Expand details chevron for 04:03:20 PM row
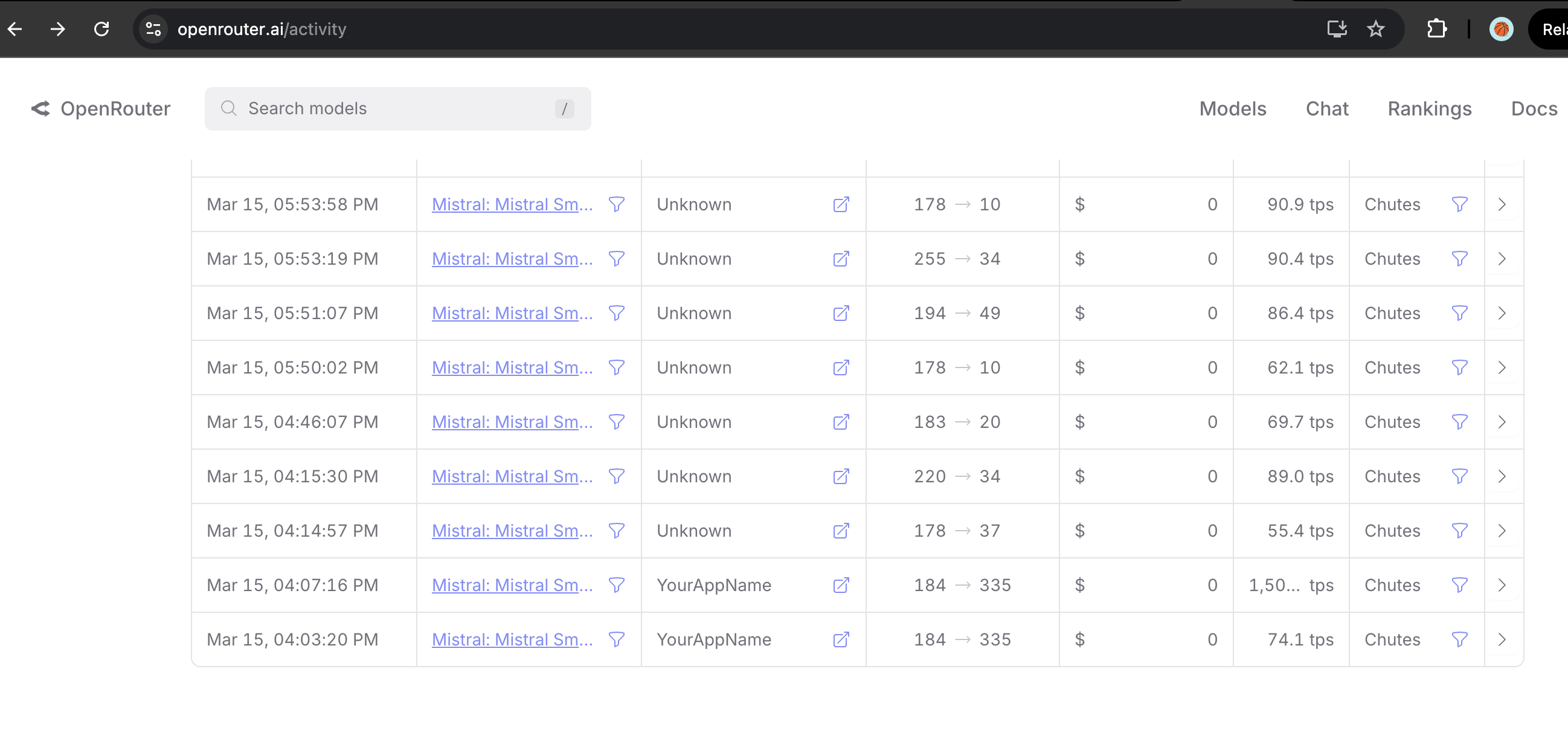This screenshot has width=1568, height=741. click(1502, 640)
